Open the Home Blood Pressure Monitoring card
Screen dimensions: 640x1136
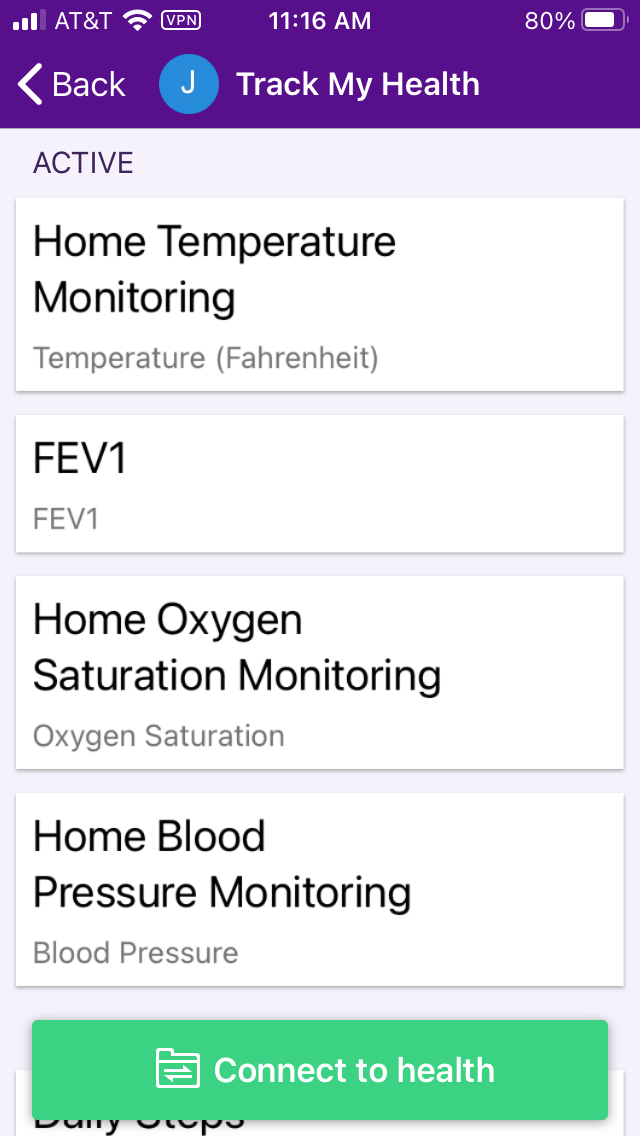pos(320,889)
